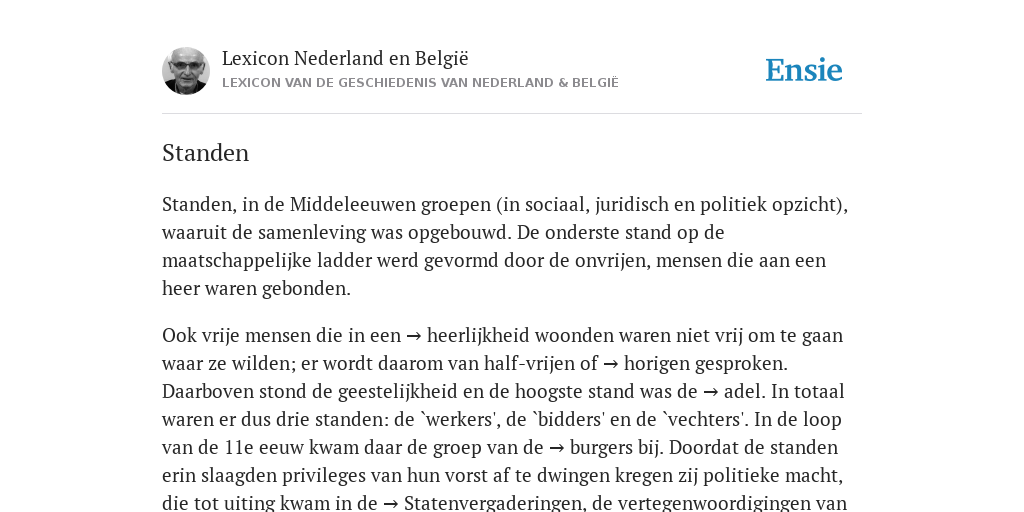Viewport: 1024px width, 512px height.
Task: Open Lexicon Nederland en België title
Action: 345,58
